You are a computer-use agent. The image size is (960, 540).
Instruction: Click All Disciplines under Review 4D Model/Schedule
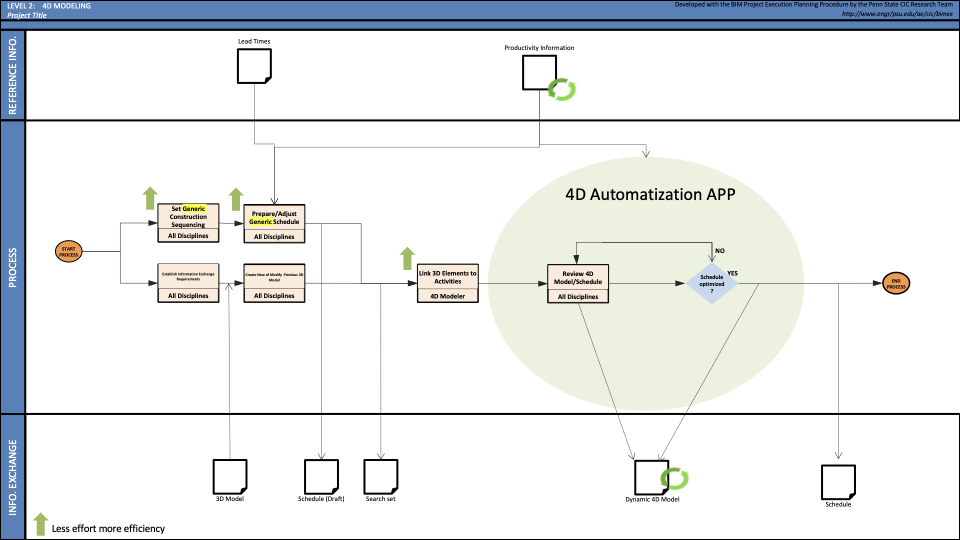[578, 297]
